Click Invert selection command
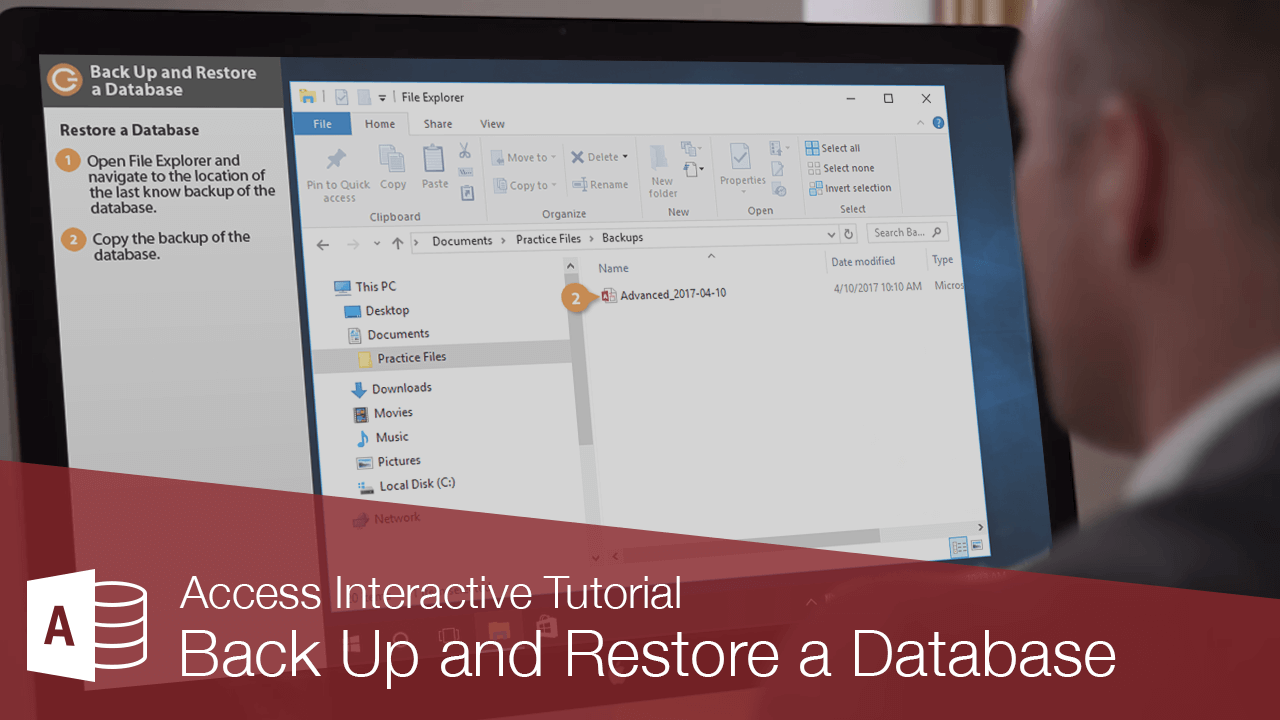 pyautogui.click(x=850, y=188)
